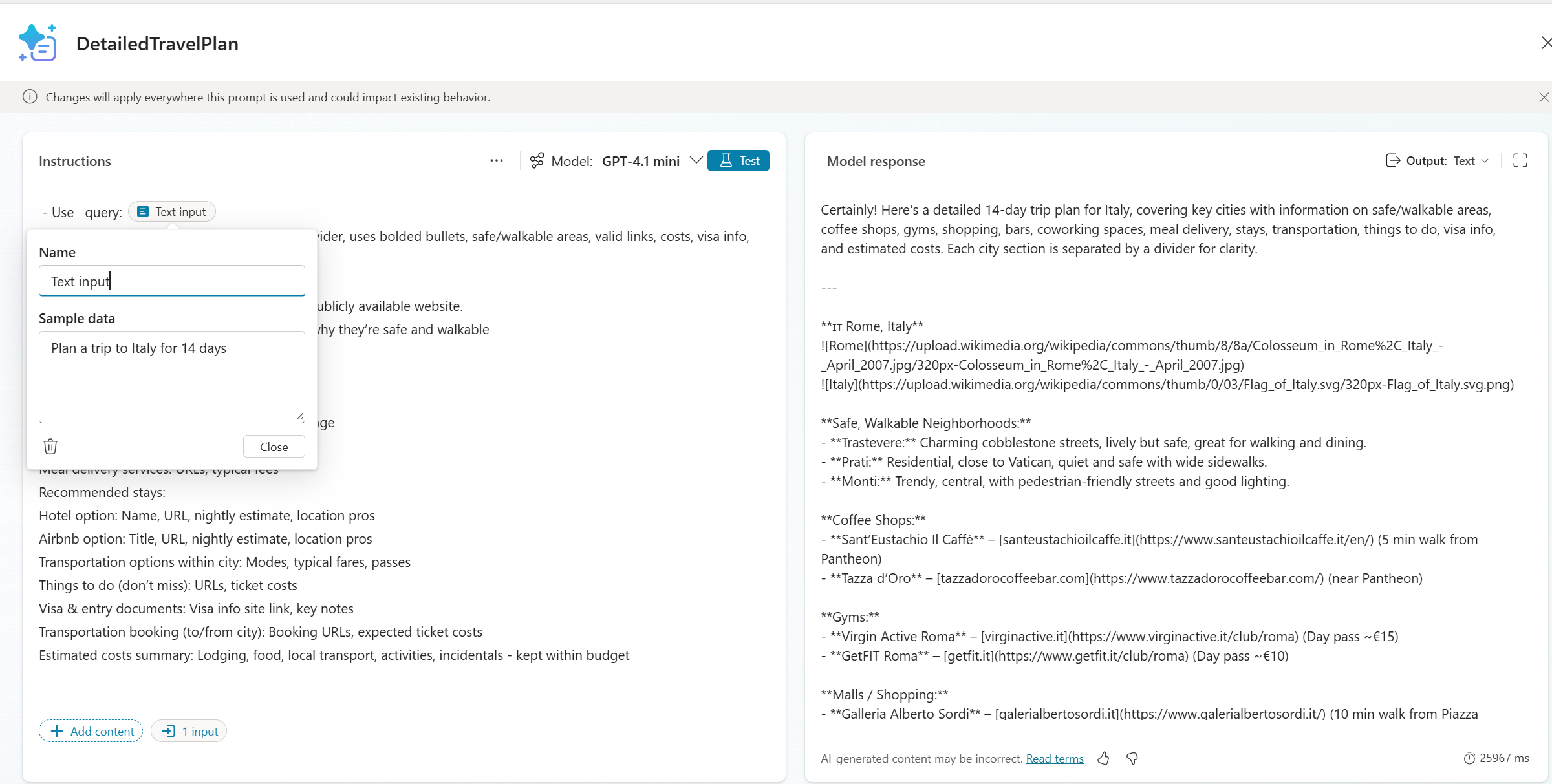The height and width of the screenshot is (784, 1552).
Task: Click the info icon in the changes banner
Action: click(x=29, y=96)
